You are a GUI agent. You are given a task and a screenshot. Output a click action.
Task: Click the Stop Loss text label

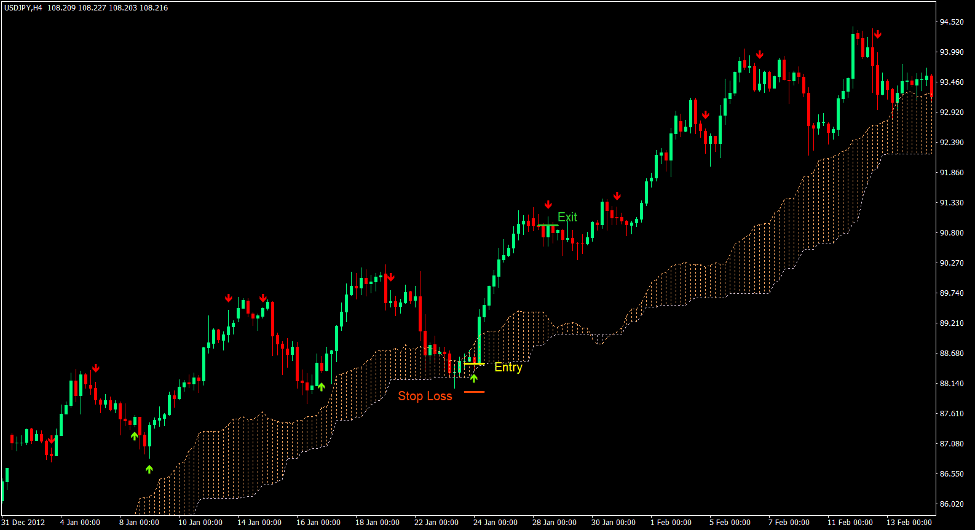tap(425, 396)
